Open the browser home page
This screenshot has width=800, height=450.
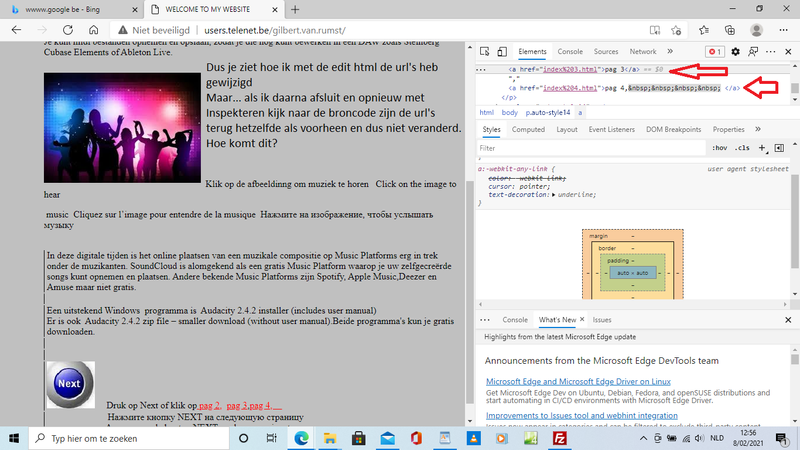[93, 30]
